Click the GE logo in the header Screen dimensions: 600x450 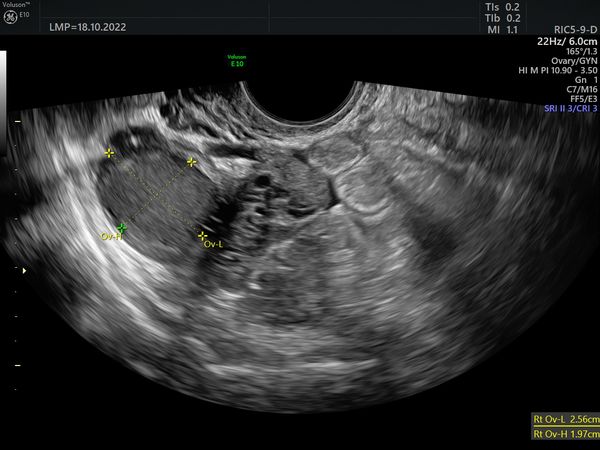pos(11,17)
